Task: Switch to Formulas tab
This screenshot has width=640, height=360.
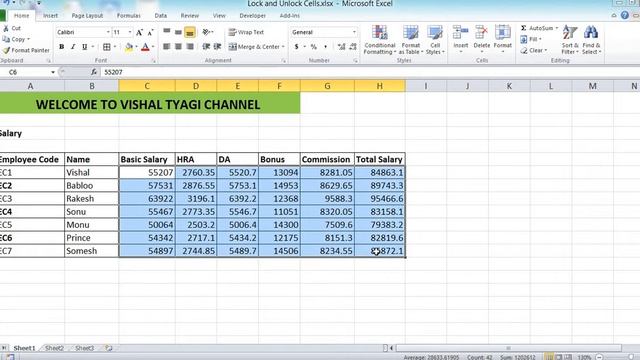Action: 129,16
